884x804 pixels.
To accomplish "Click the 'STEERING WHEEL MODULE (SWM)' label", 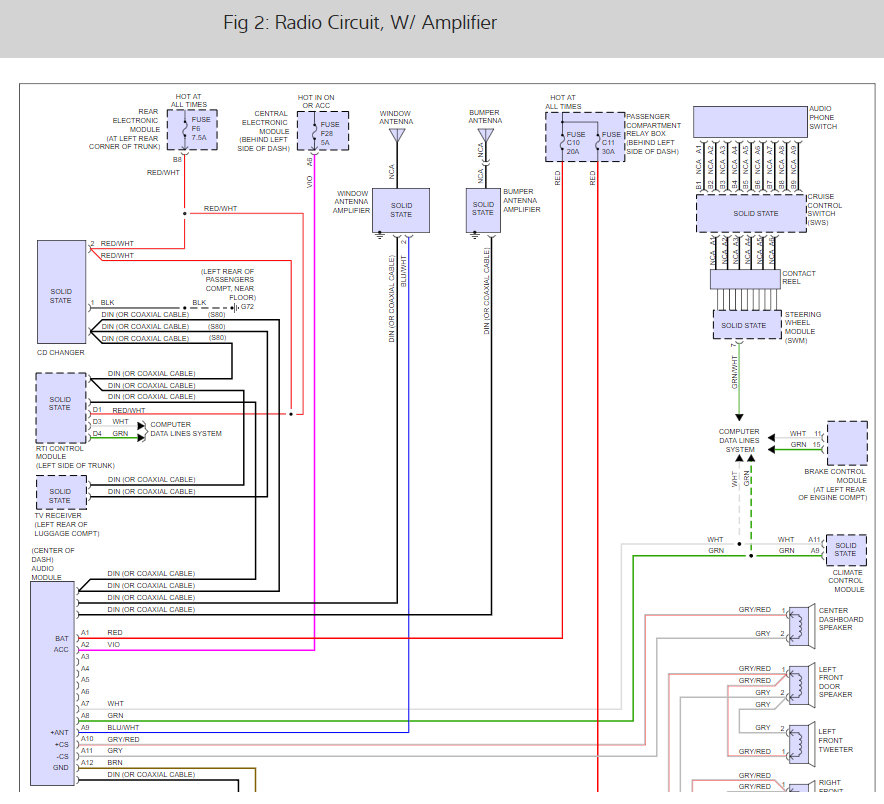I will [803, 327].
